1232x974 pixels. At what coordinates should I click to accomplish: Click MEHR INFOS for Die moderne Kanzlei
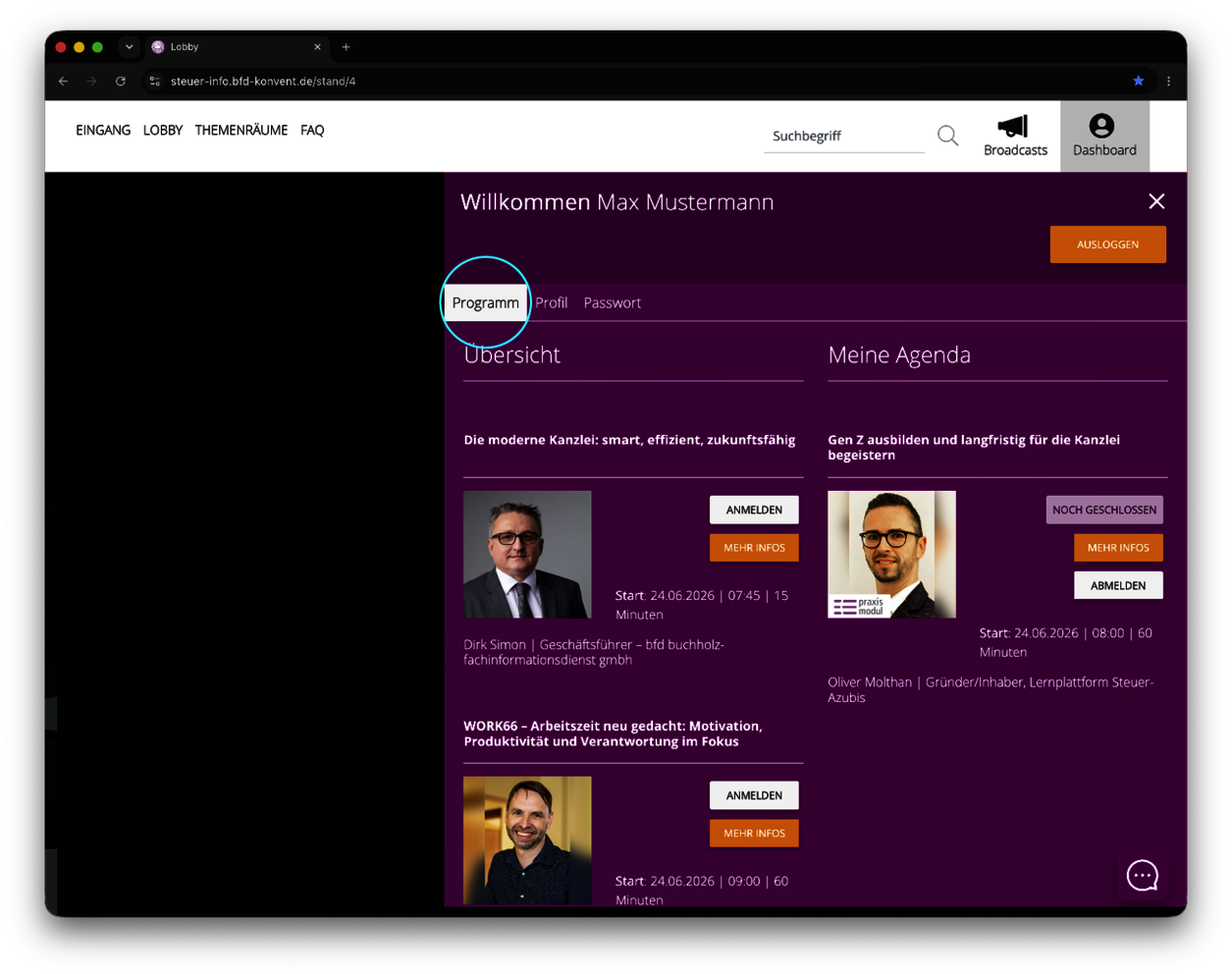[754, 547]
